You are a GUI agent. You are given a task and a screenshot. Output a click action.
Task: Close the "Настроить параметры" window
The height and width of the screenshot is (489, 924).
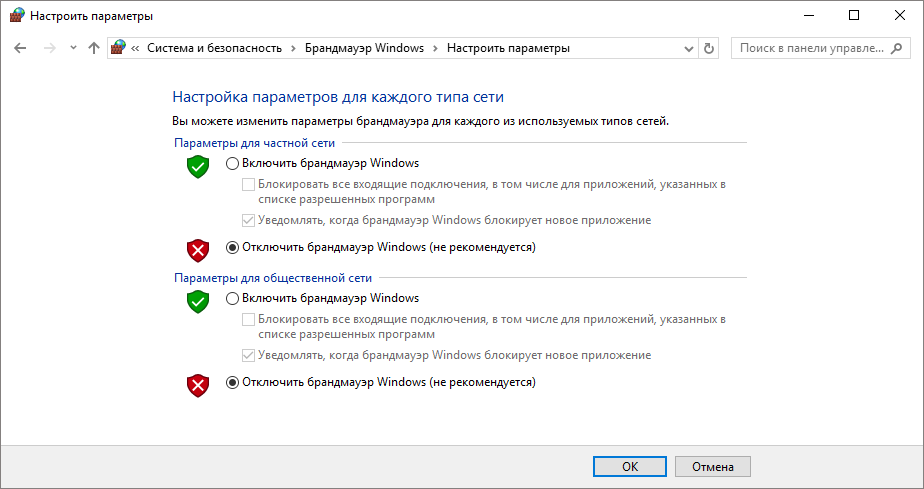click(900, 15)
